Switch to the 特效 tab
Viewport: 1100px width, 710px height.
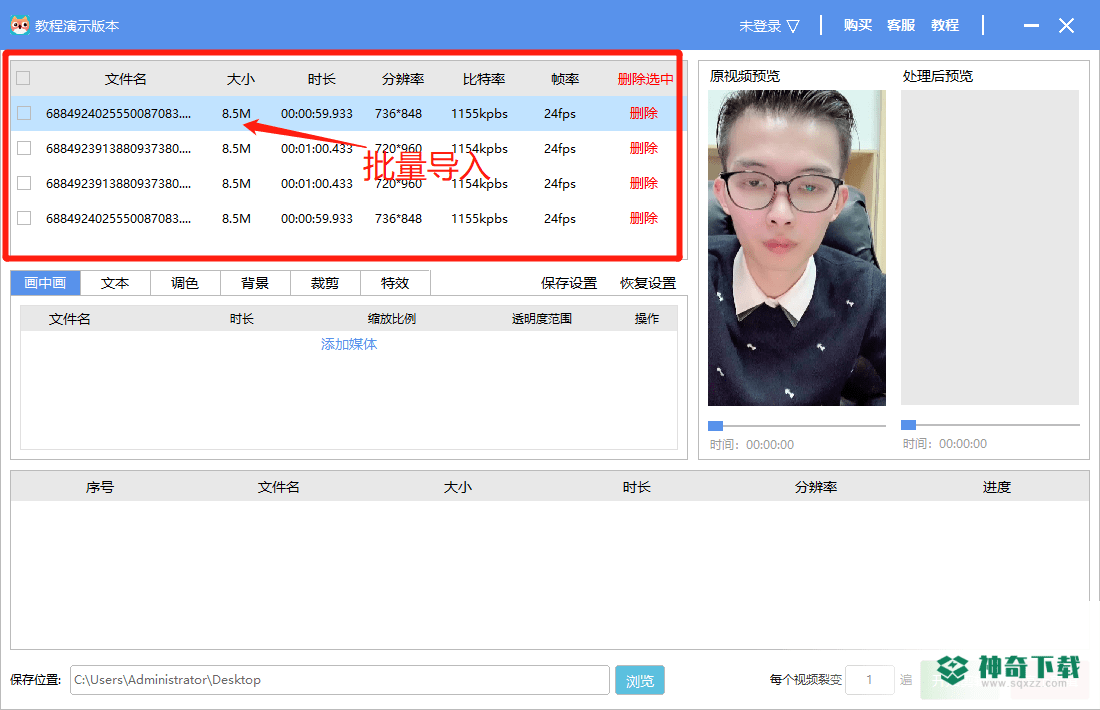click(396, 283)
